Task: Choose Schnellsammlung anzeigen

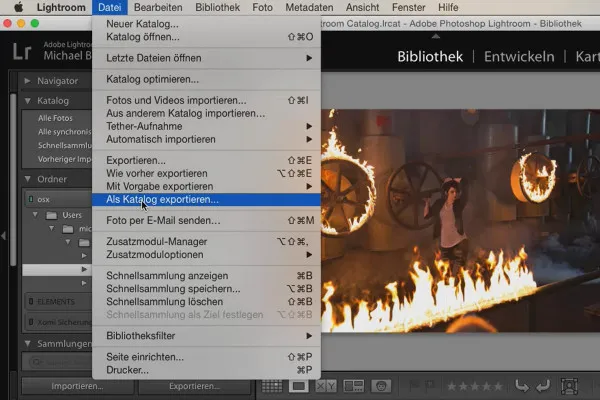Action: tap(206, 276)
